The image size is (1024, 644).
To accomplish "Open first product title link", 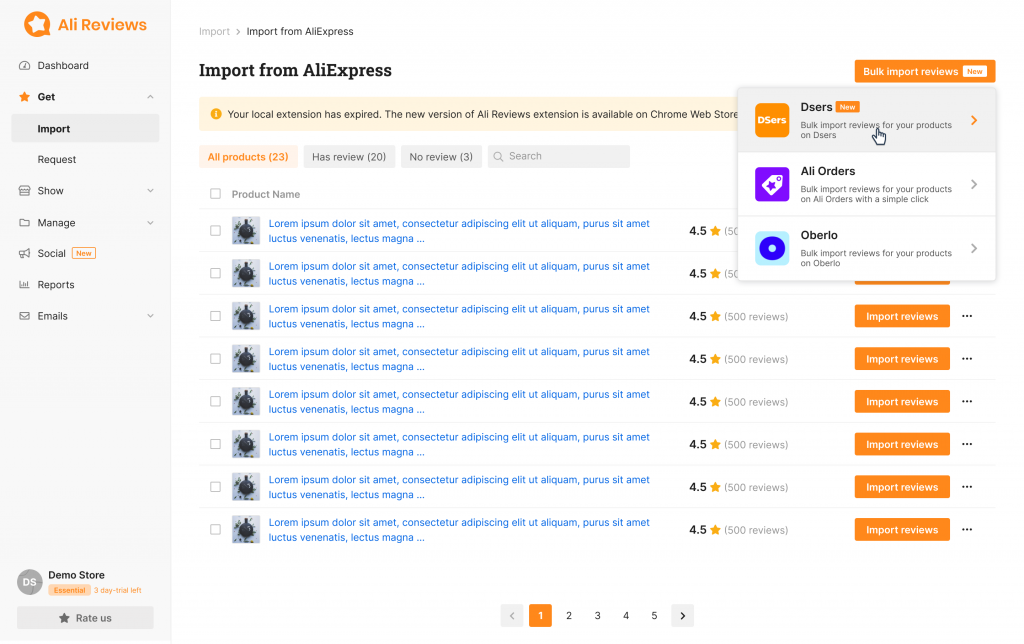I will tap(459, 231).
